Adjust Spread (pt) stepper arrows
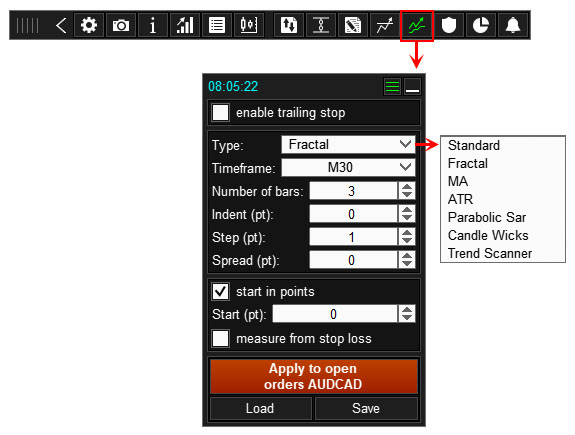575x435 pixels. click(x=407, y=260)
